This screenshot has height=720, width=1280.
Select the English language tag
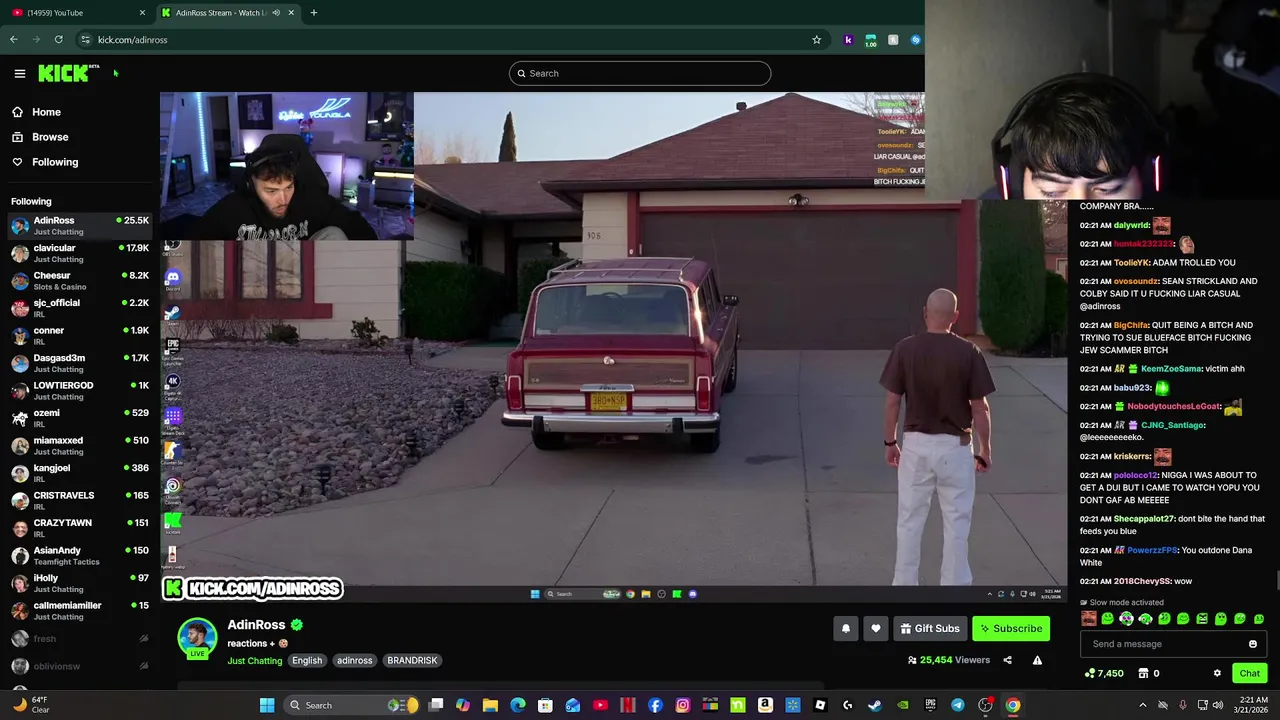[x=307, y=660]
